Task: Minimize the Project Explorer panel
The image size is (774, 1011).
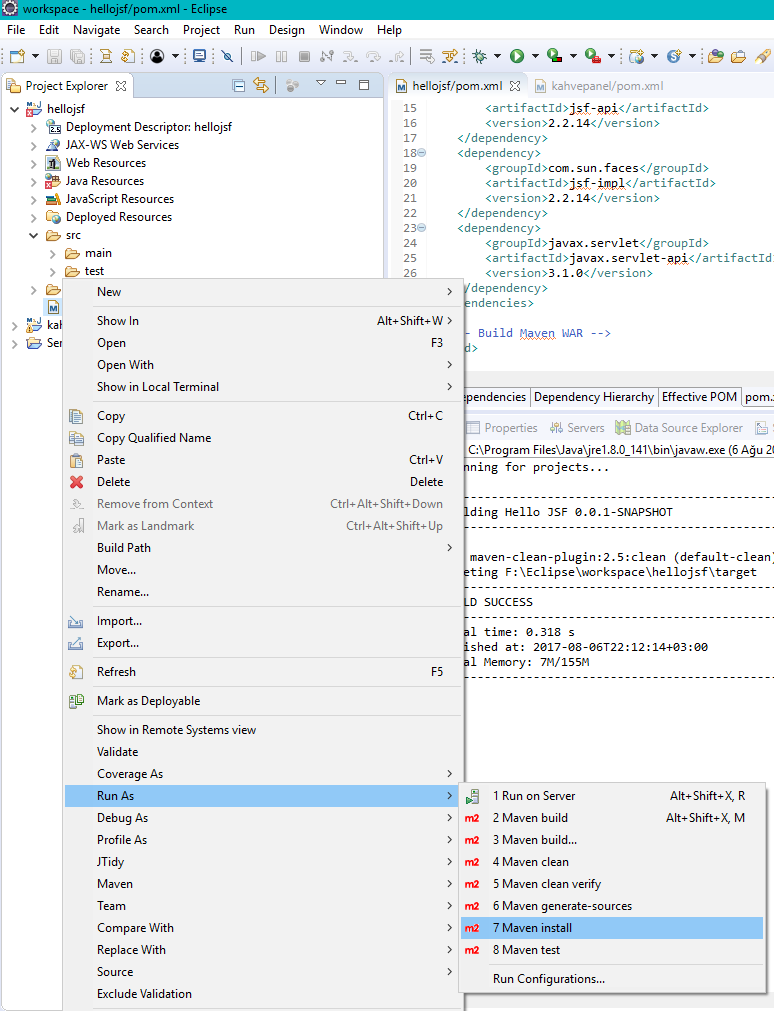Action: (341, 83)
